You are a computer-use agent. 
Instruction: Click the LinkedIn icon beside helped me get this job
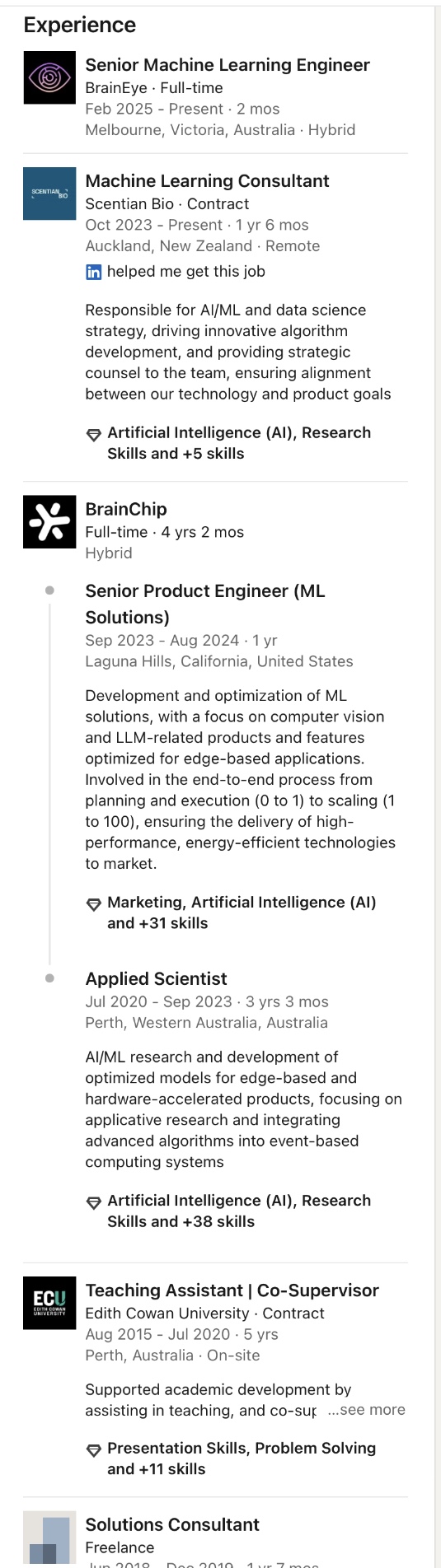[93, 272]
